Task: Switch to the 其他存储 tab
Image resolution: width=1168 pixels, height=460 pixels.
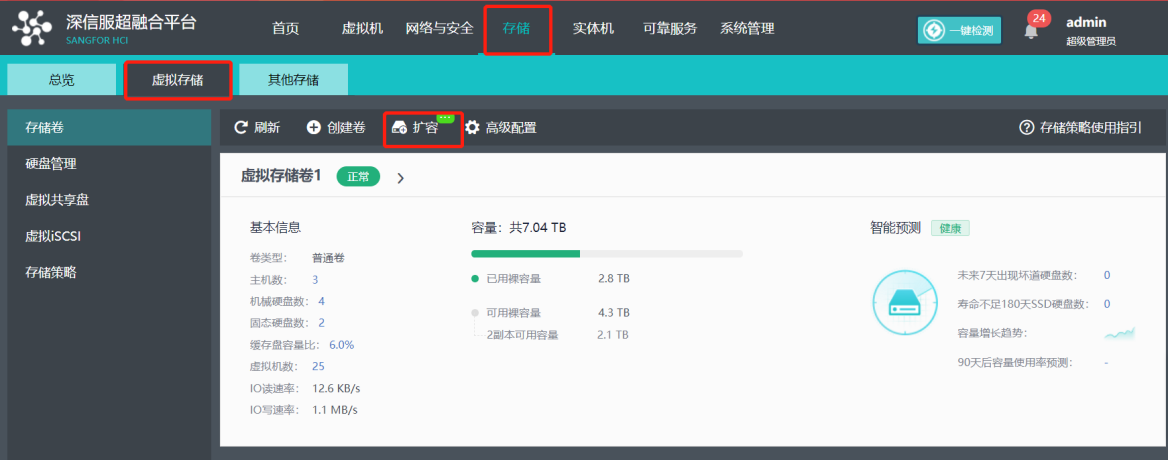Action: (x=293, y=80)
